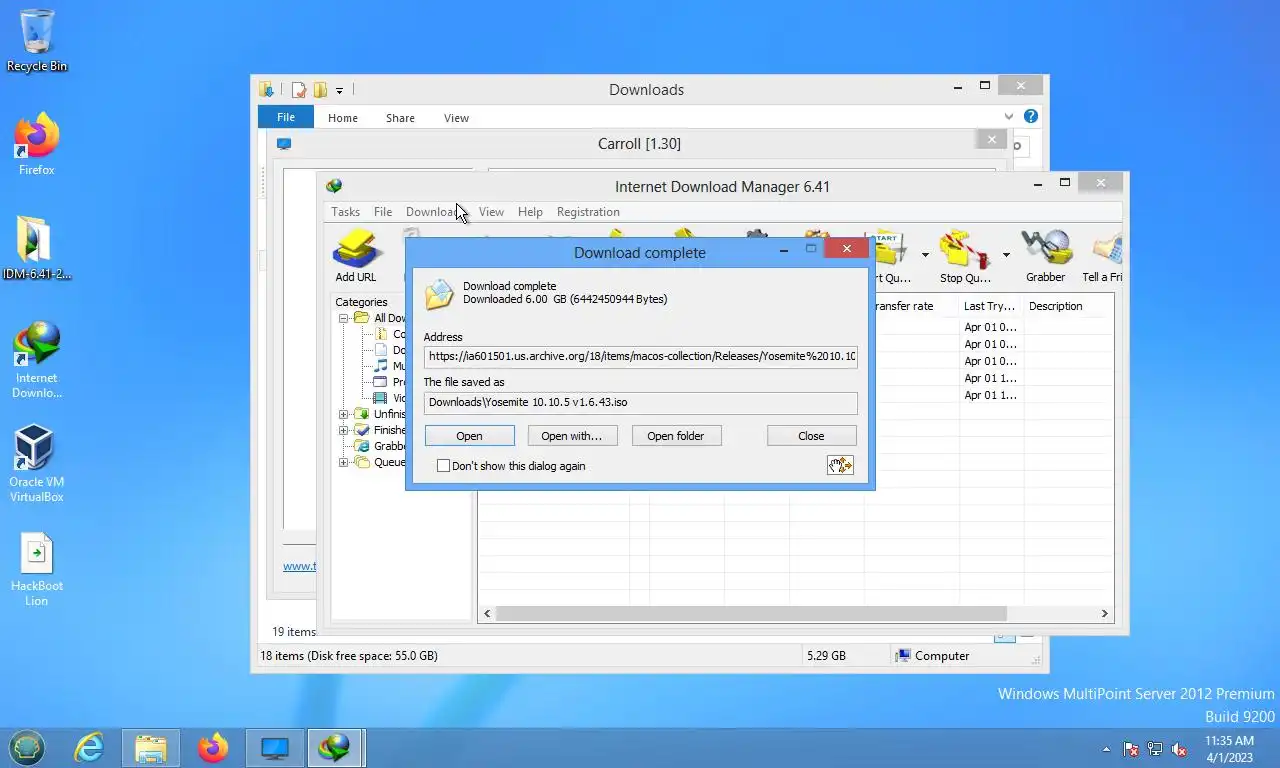The image size is (1280, 768).
Task: Switch to the Share tab in Explorer
Action: click(400, 118)
